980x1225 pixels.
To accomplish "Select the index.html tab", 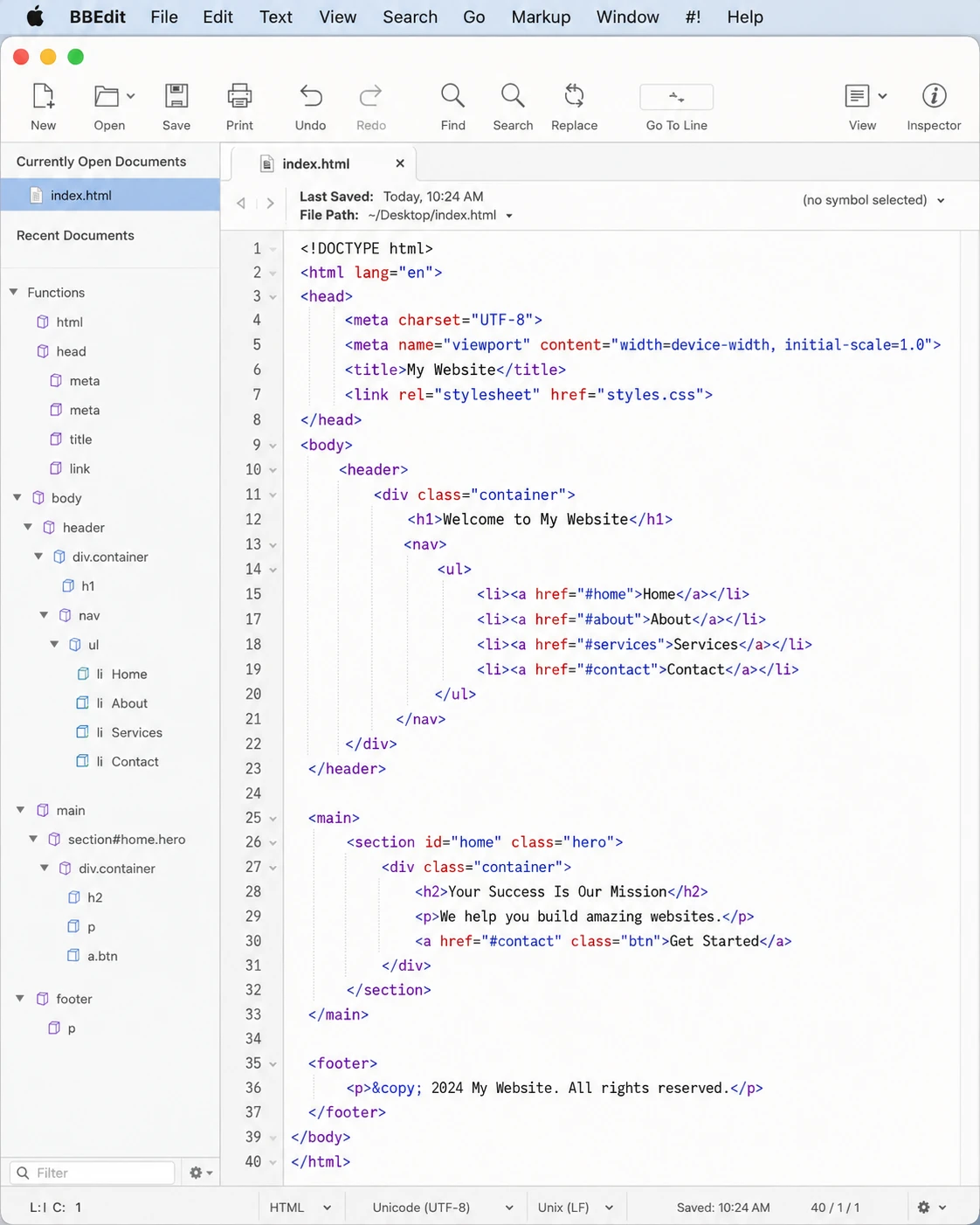I will coord(324,163).
